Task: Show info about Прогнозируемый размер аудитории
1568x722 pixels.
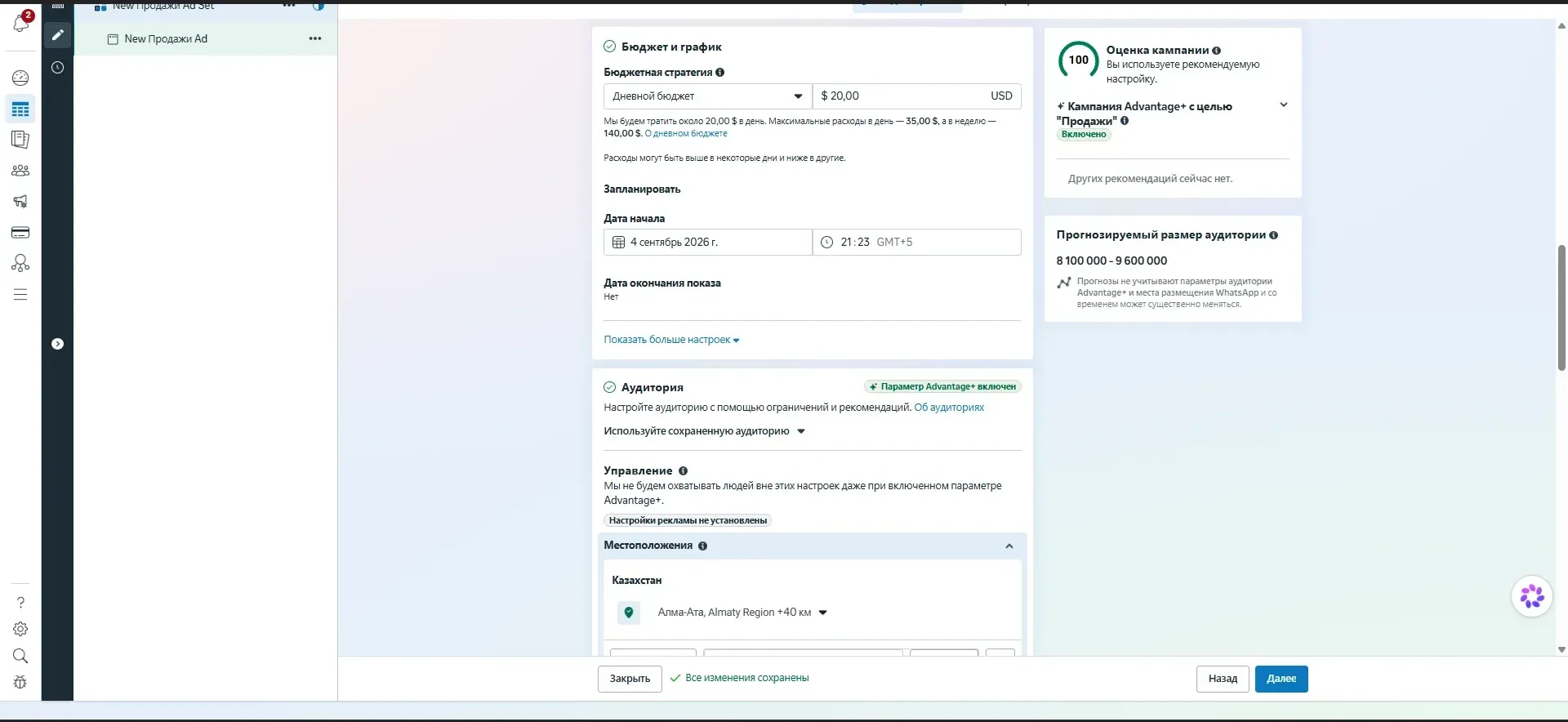Action: pyautogui.click(x=1274, y=235)
